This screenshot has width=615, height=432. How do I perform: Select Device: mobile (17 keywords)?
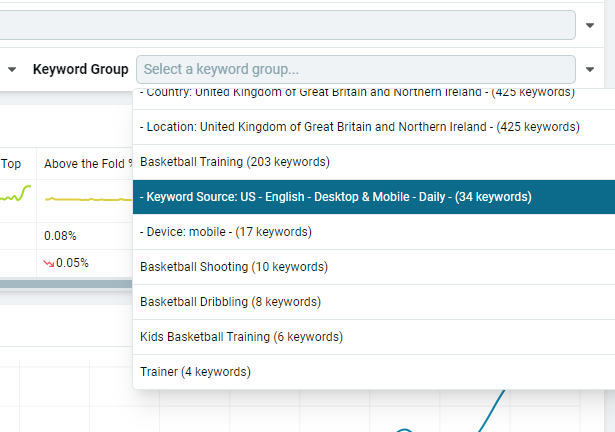pyautogui.click(x=374, y=232)
